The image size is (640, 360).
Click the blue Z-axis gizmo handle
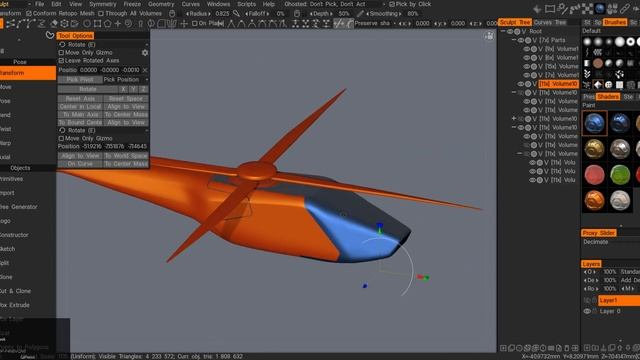tap(380, 225)
